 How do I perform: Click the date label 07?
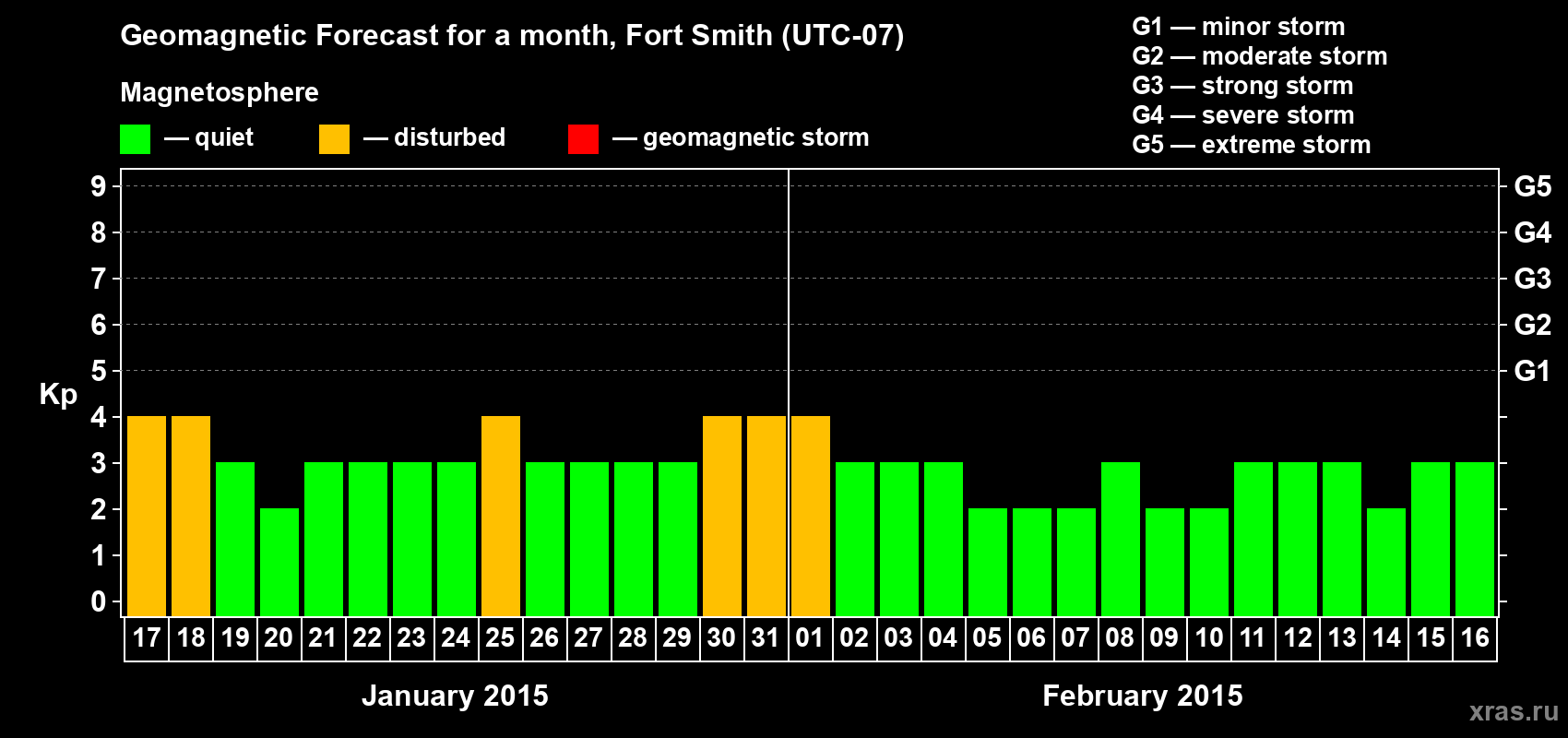click(x=1075, y=638)
